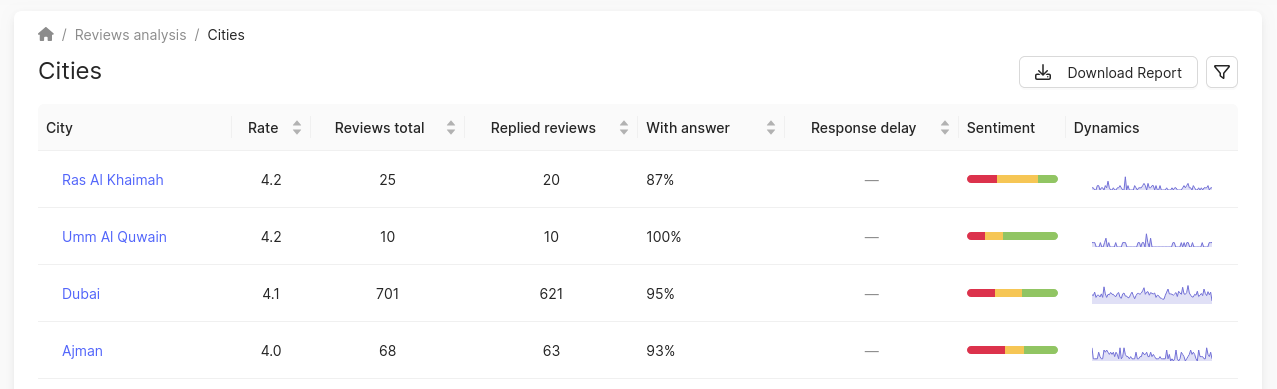The image size is (1277, 389).
Task: Open the Dubai city link
Action: coord(81,294)
